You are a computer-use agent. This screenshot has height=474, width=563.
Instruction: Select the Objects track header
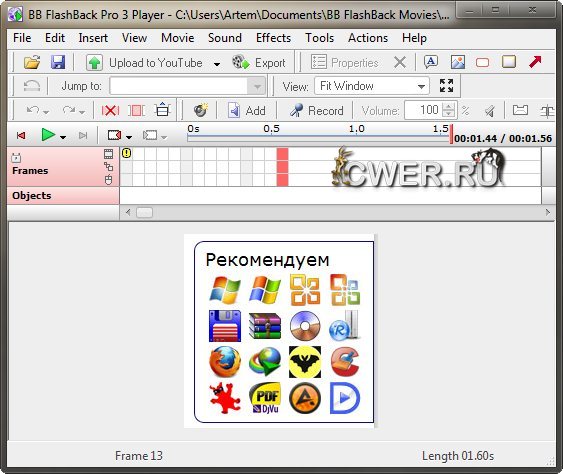(x=63, y=196)
